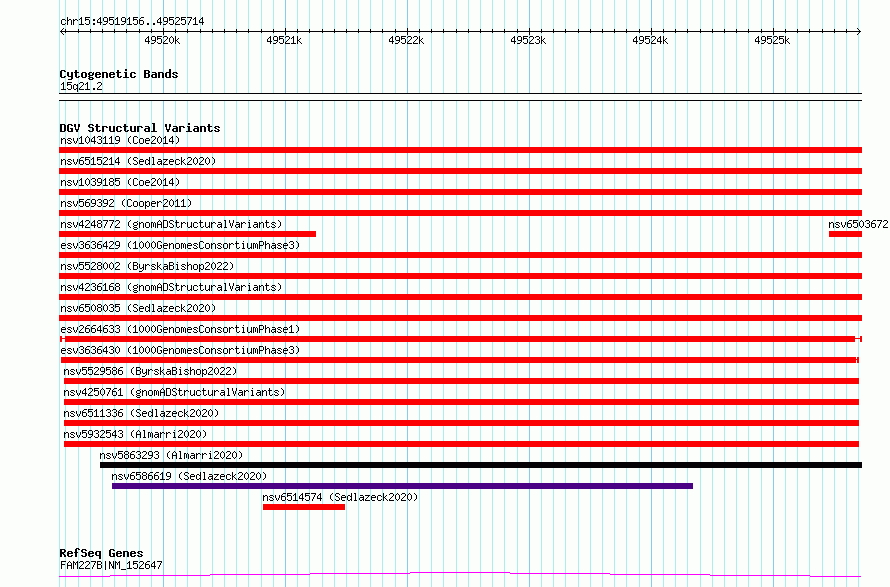Click the red bar for esv3636430
Image resolution: width=890 pixels, height=587 pixels.
tap(459, 360)
